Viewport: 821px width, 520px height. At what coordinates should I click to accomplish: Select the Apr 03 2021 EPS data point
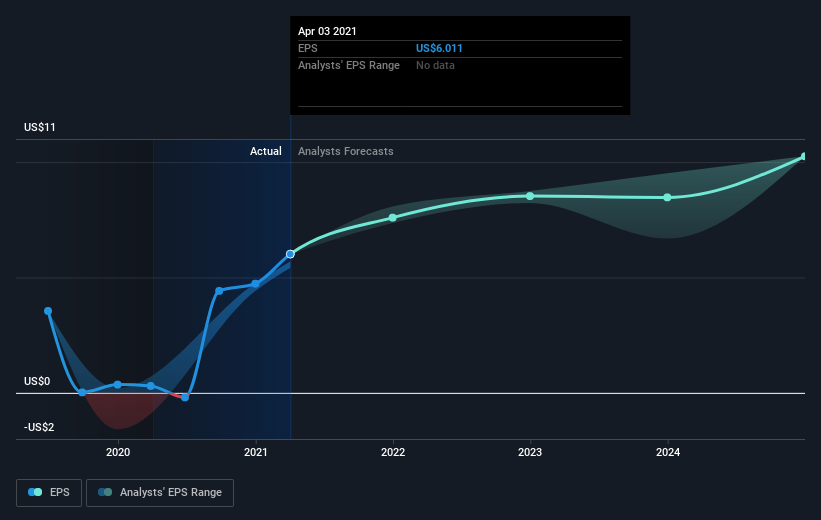pyautogui.click(x=290, y=254)
